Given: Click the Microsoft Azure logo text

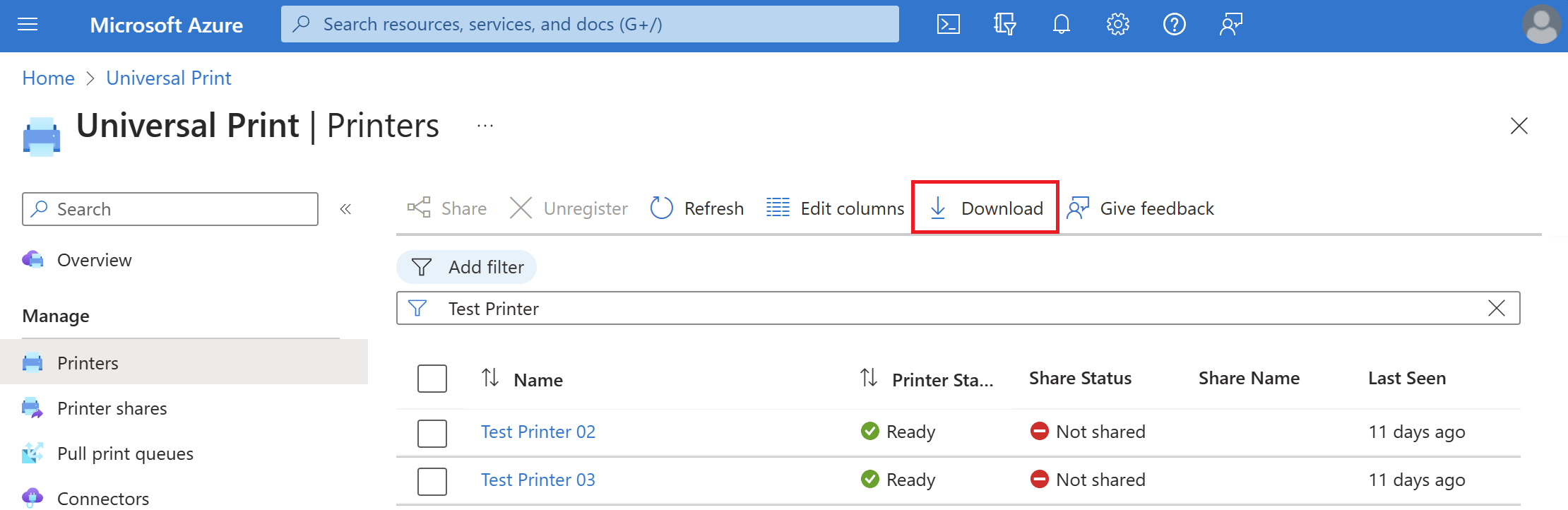Looking at the screenshot, I should tap(167, 25).
